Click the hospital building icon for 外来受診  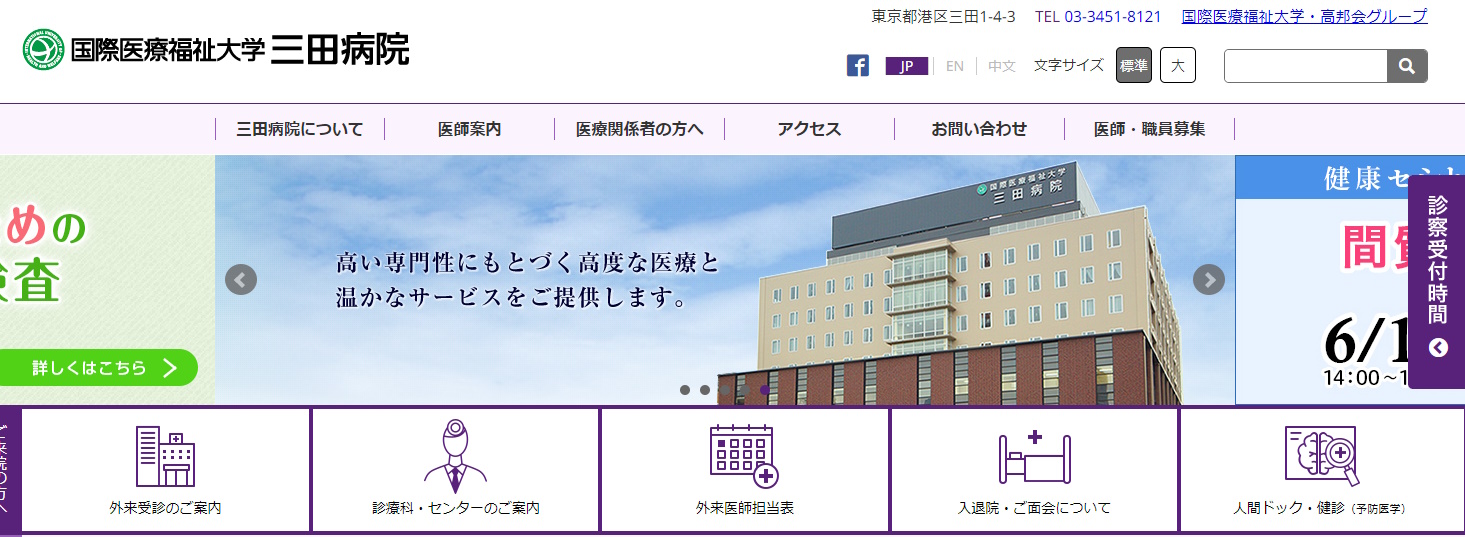[166, 456]
